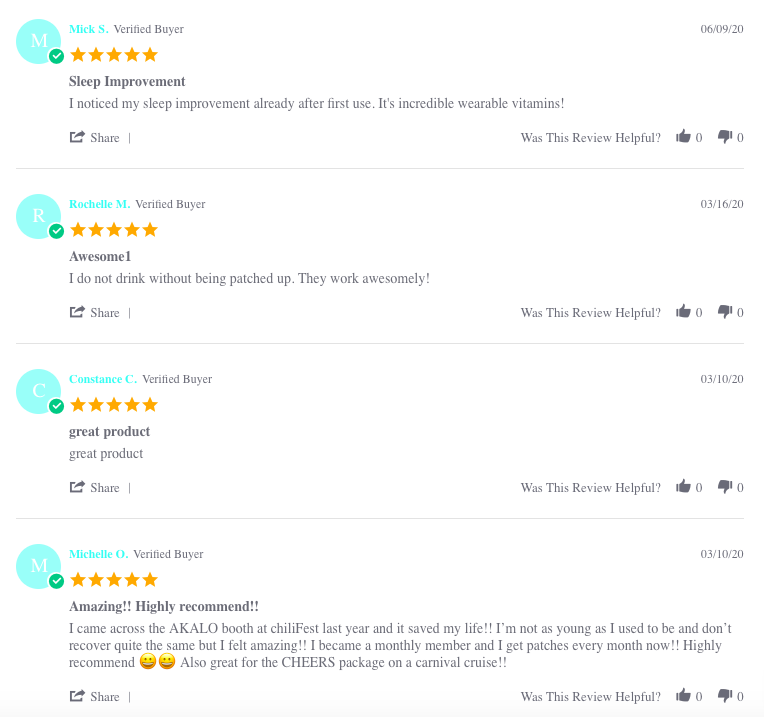Click reviewer name Constance C.

(x=102, y=379)
